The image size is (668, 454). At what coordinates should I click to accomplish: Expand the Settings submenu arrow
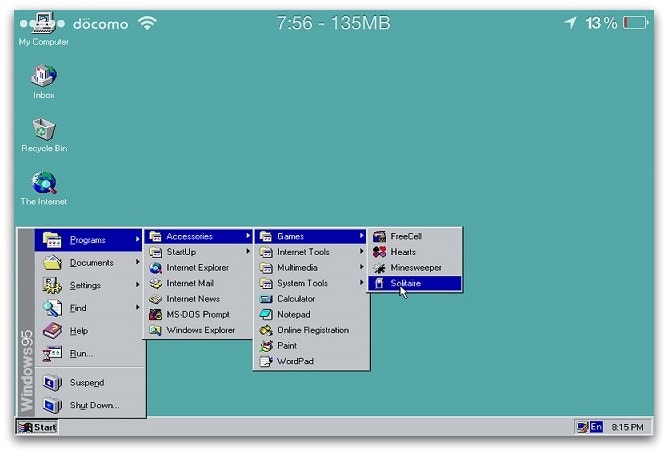point(137,284)
